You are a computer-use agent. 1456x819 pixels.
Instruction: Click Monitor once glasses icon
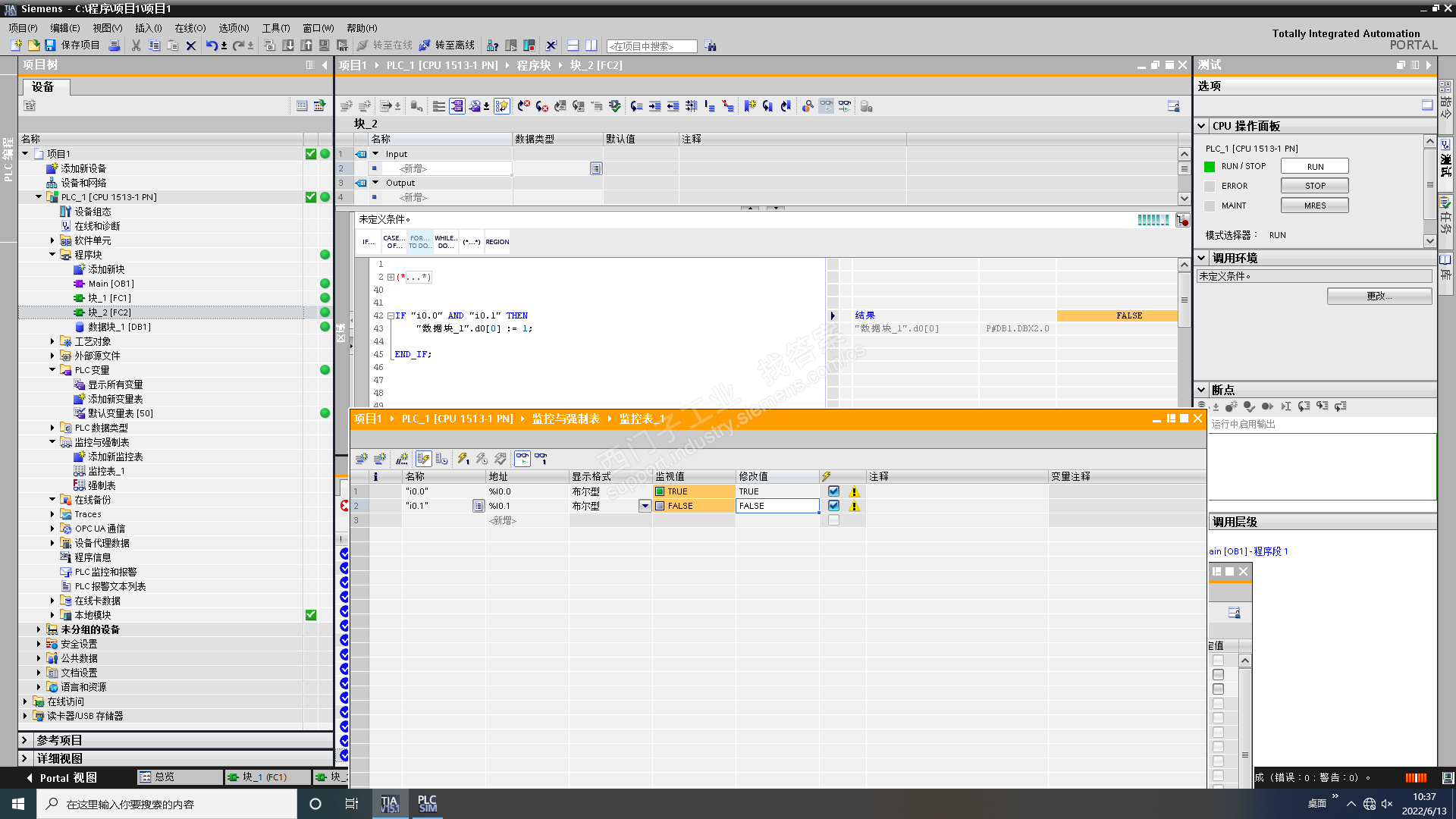click(541, 459)
